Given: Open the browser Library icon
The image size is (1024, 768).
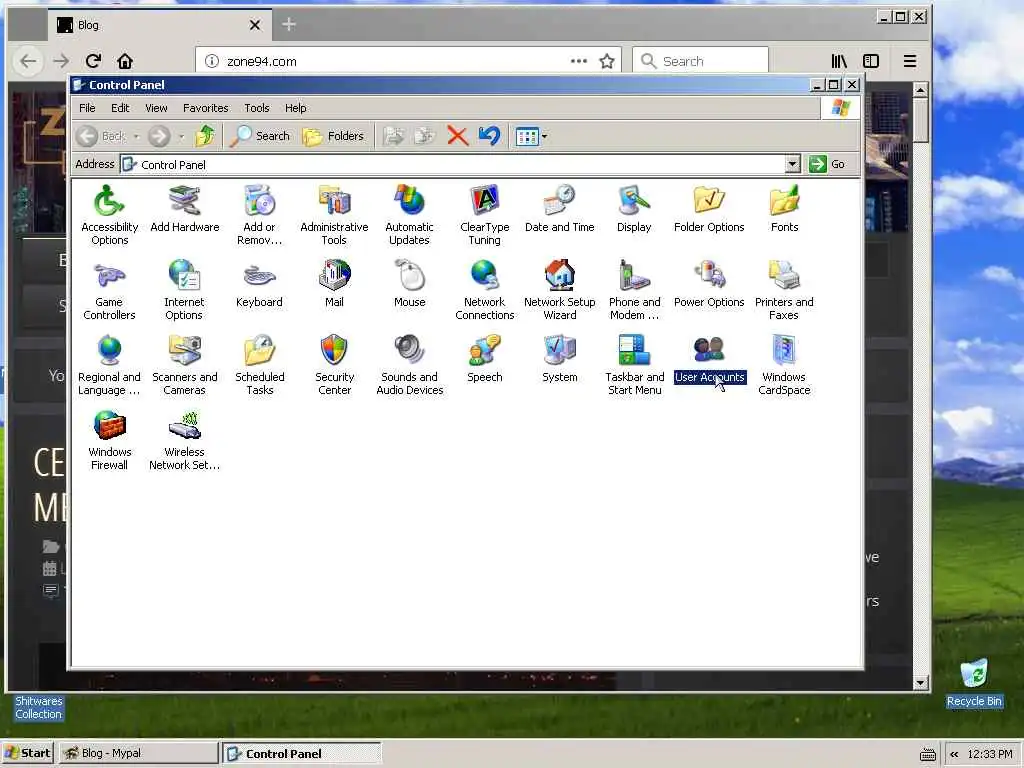Looking at the screenshot, I should (x=839, y=61).
